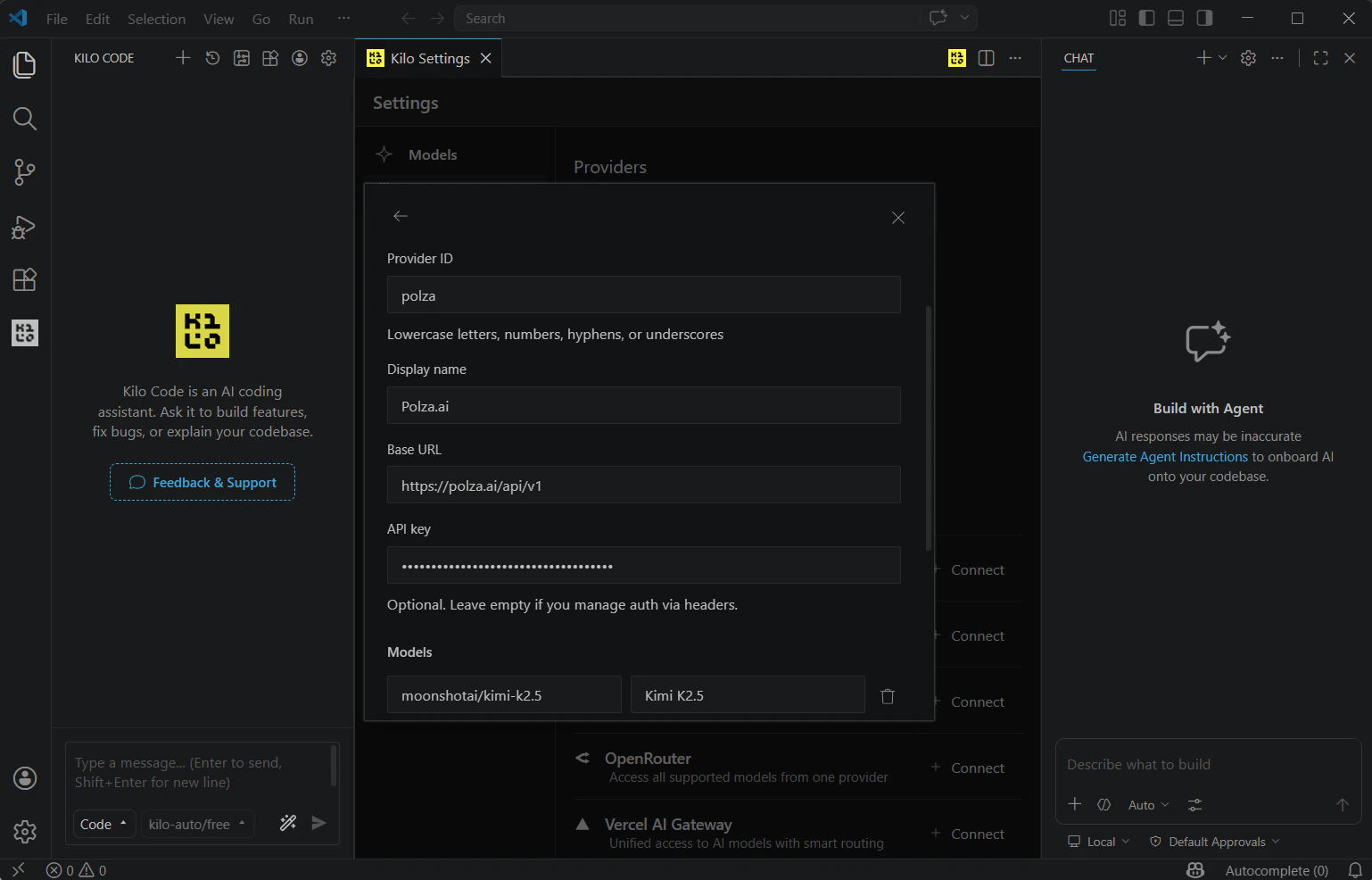This screenshot has height=880, width=1372.
Task: Select the Kilo Settings tab
Action: 429,58
